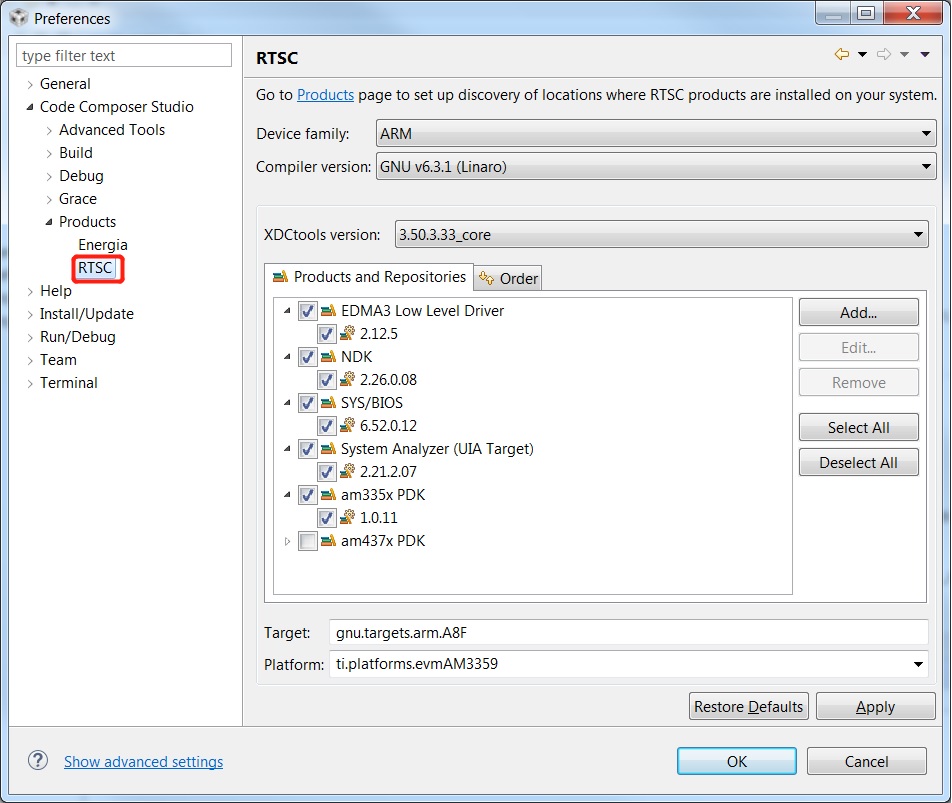Viewport: 952px width, 803px height.
Task: Uncheck the NDK checkbox
Action: tap(308, 357)
